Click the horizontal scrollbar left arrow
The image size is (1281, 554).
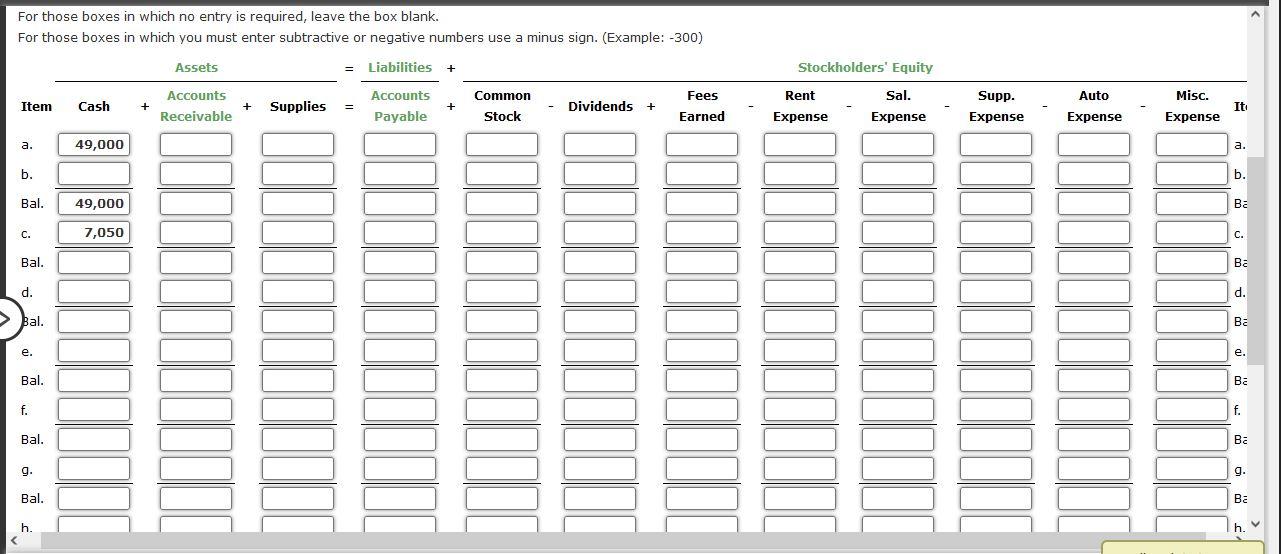[x=14, y=541]
